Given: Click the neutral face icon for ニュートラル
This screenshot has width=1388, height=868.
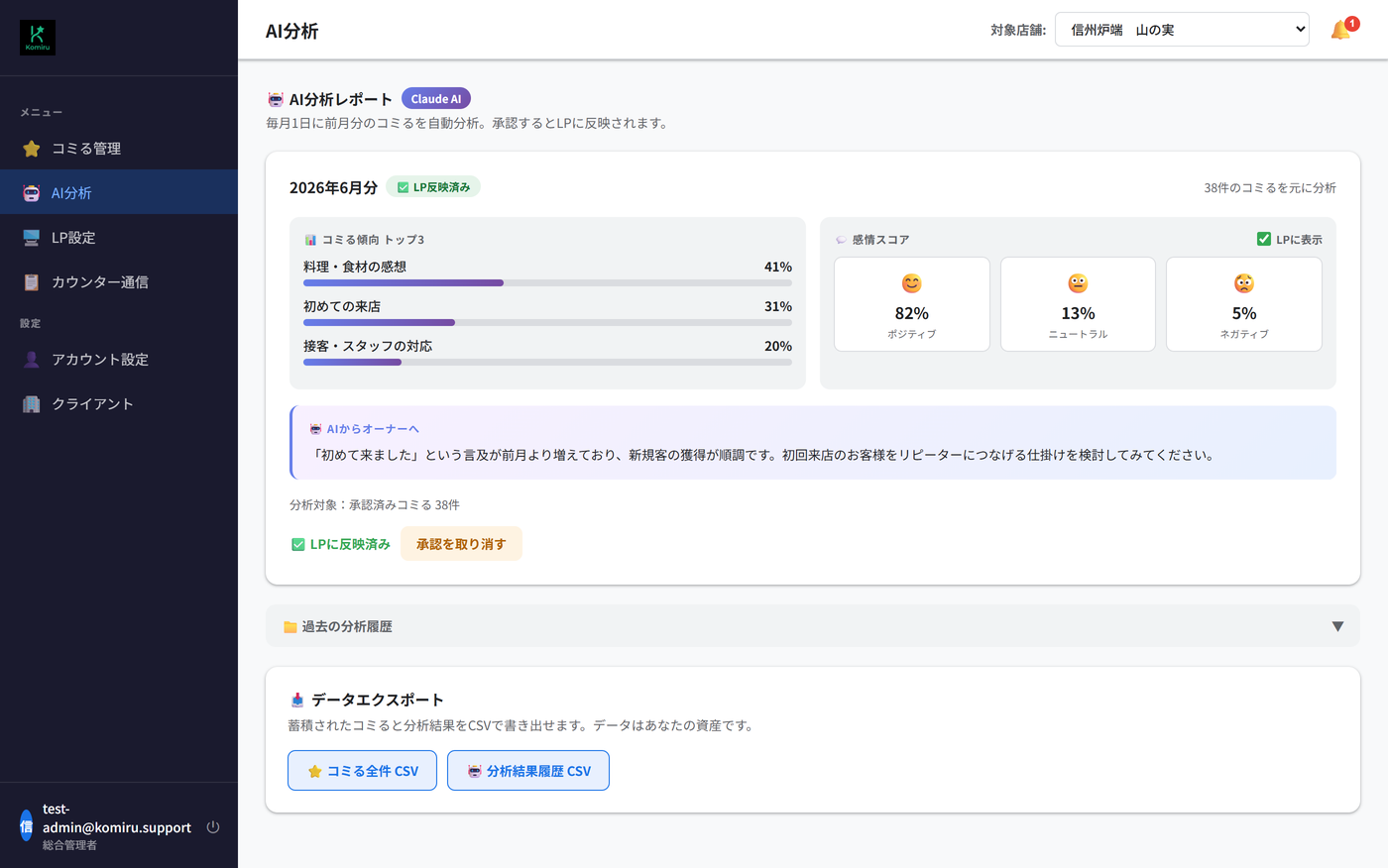Looking at the screenshot, I should click(x=1078, y=284).
